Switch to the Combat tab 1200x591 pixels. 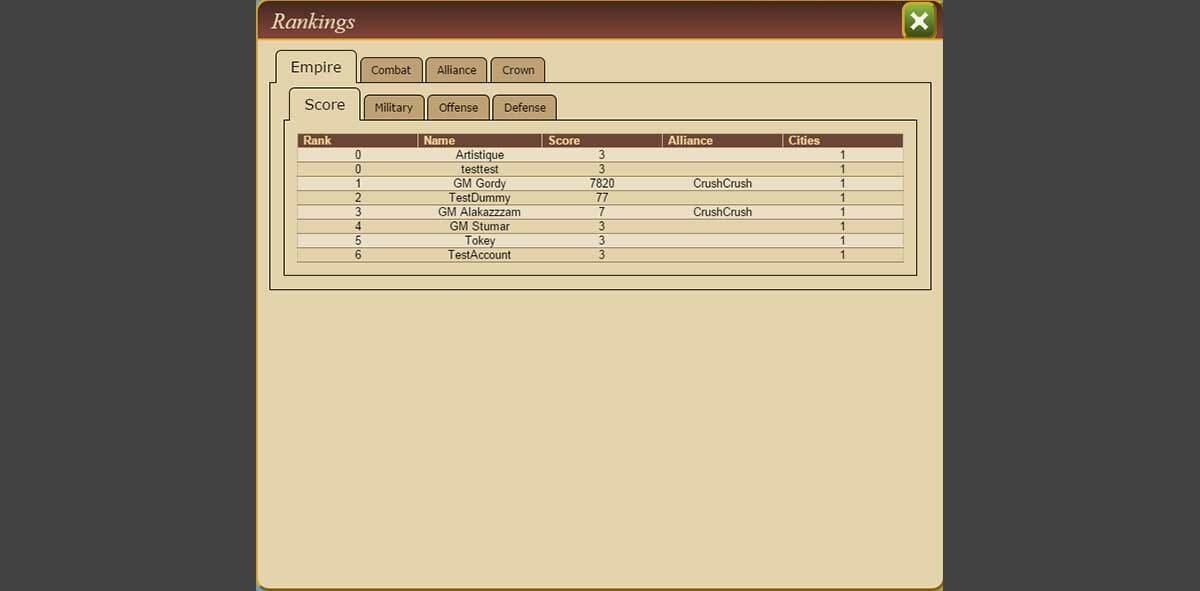pos(391,70)
